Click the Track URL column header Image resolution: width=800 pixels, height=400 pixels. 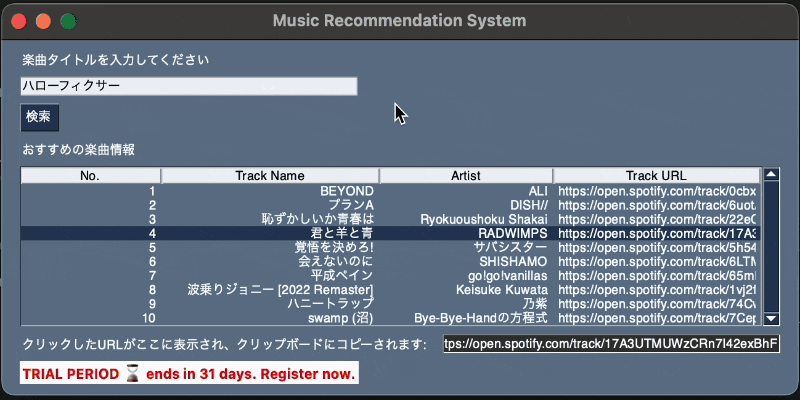click(x=656, y=176)
